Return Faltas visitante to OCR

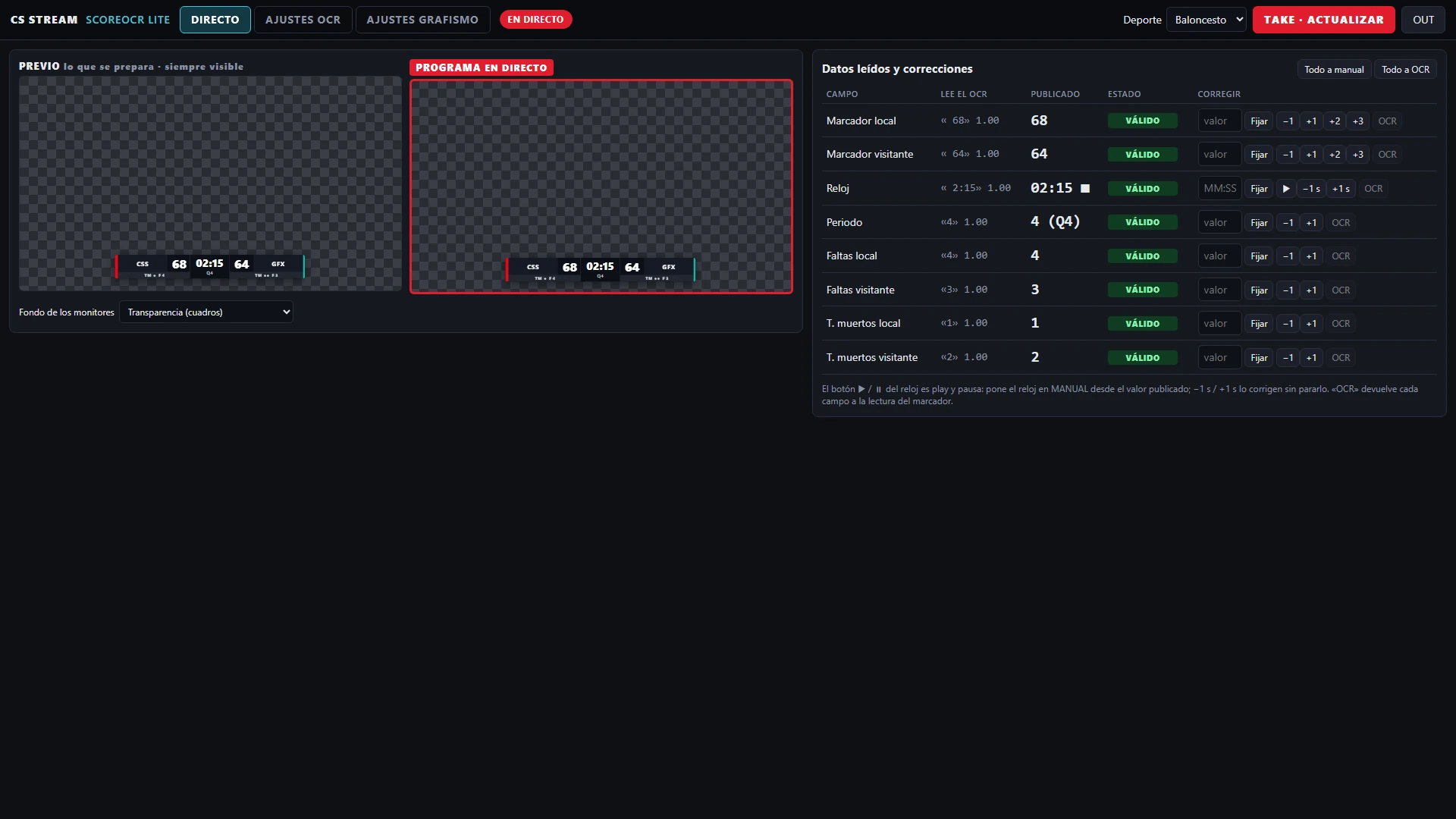1341,290
